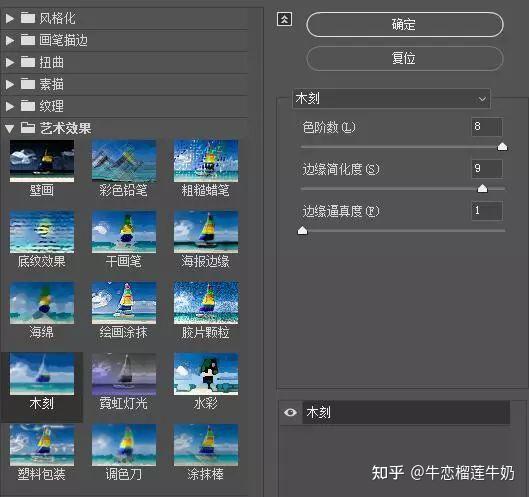Viewport: 529px width, 497px height.
Task: Expand the 扭曲 filter folder
Action: click(10, 62)
